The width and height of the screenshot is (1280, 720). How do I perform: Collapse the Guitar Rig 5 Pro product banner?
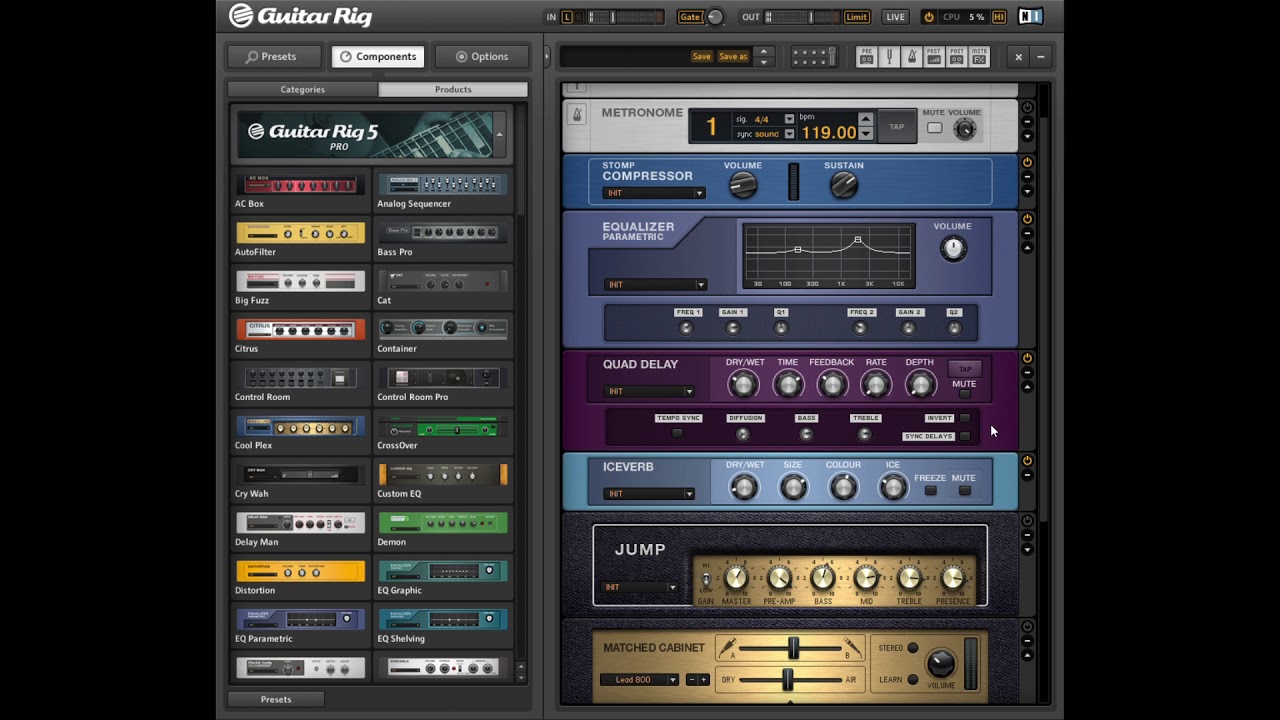[x=499, y=133]
